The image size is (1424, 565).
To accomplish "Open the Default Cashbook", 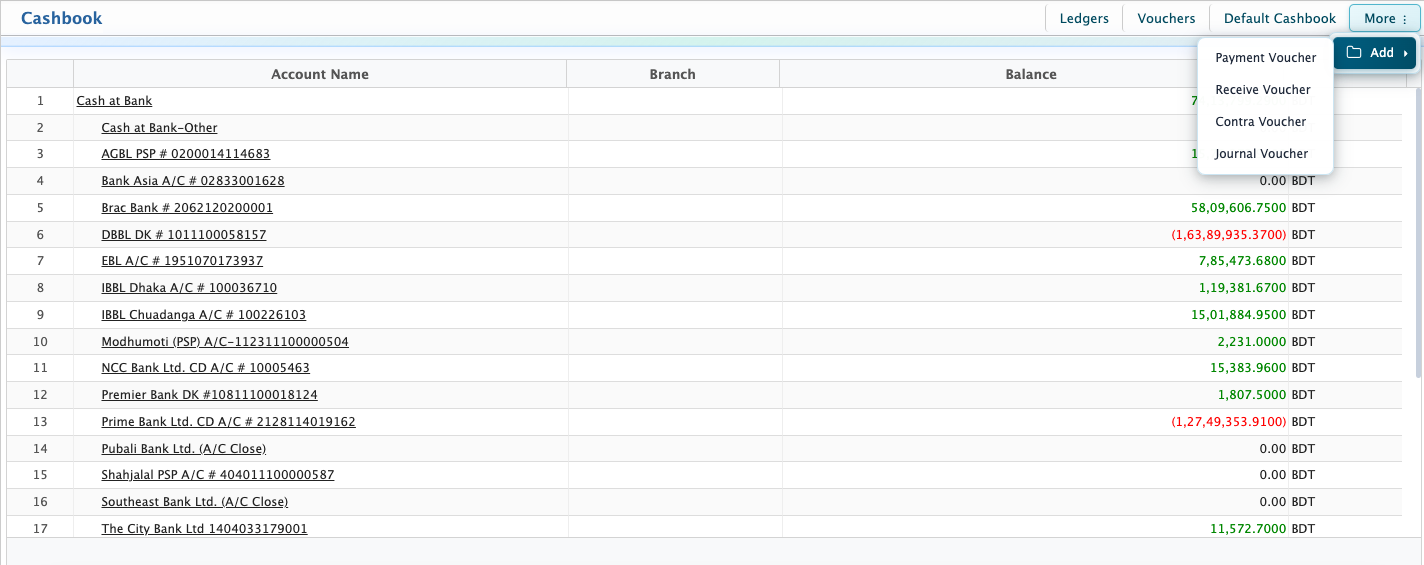I will point(1279,18).
